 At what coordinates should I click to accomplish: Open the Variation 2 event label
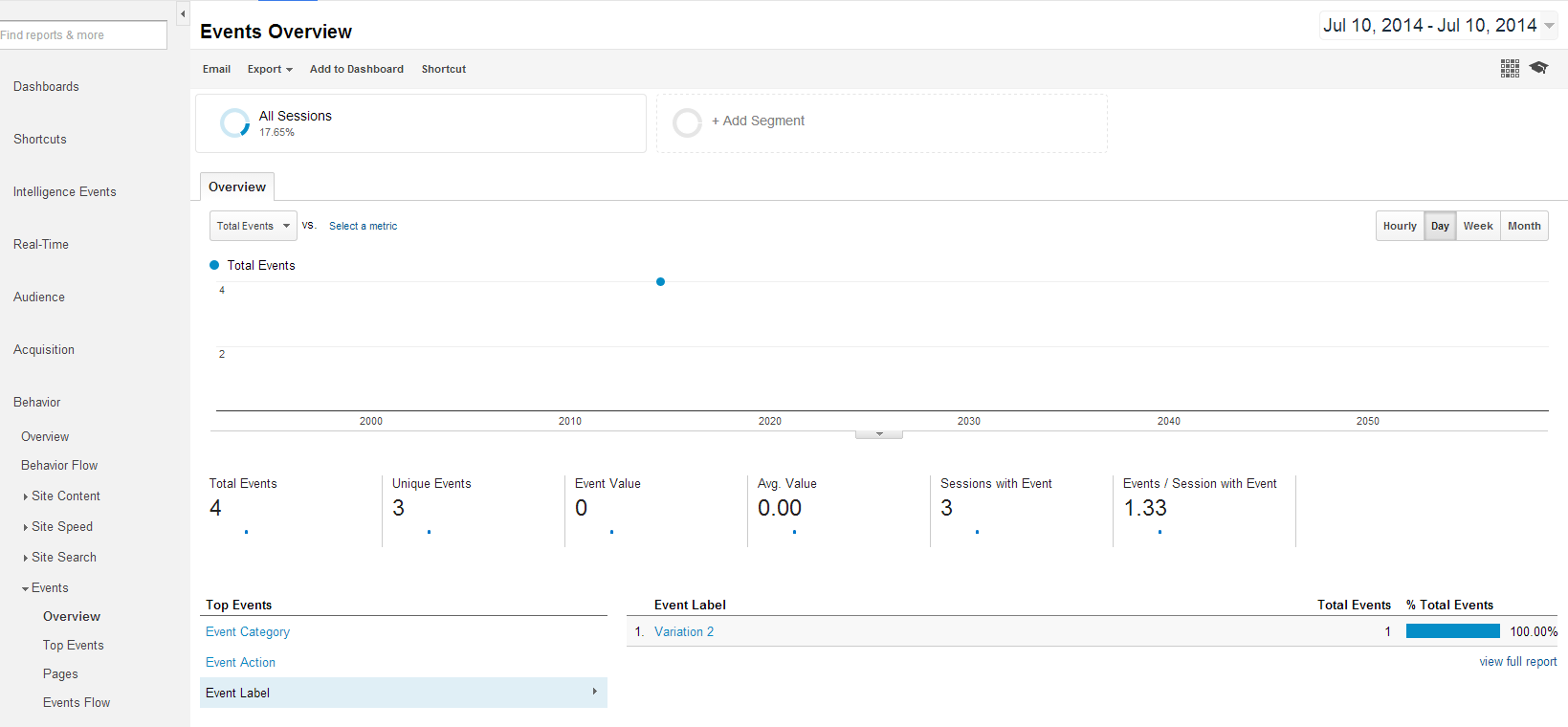click(x=684, y=631)
